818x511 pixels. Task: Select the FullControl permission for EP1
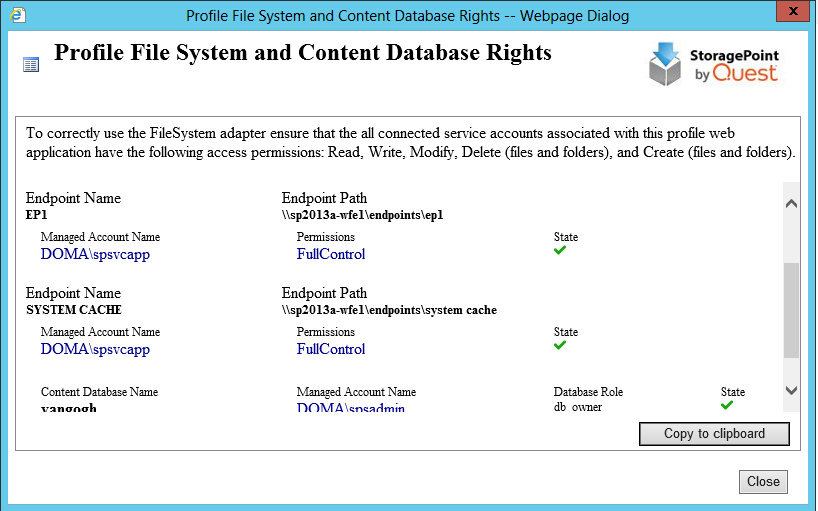331,254
